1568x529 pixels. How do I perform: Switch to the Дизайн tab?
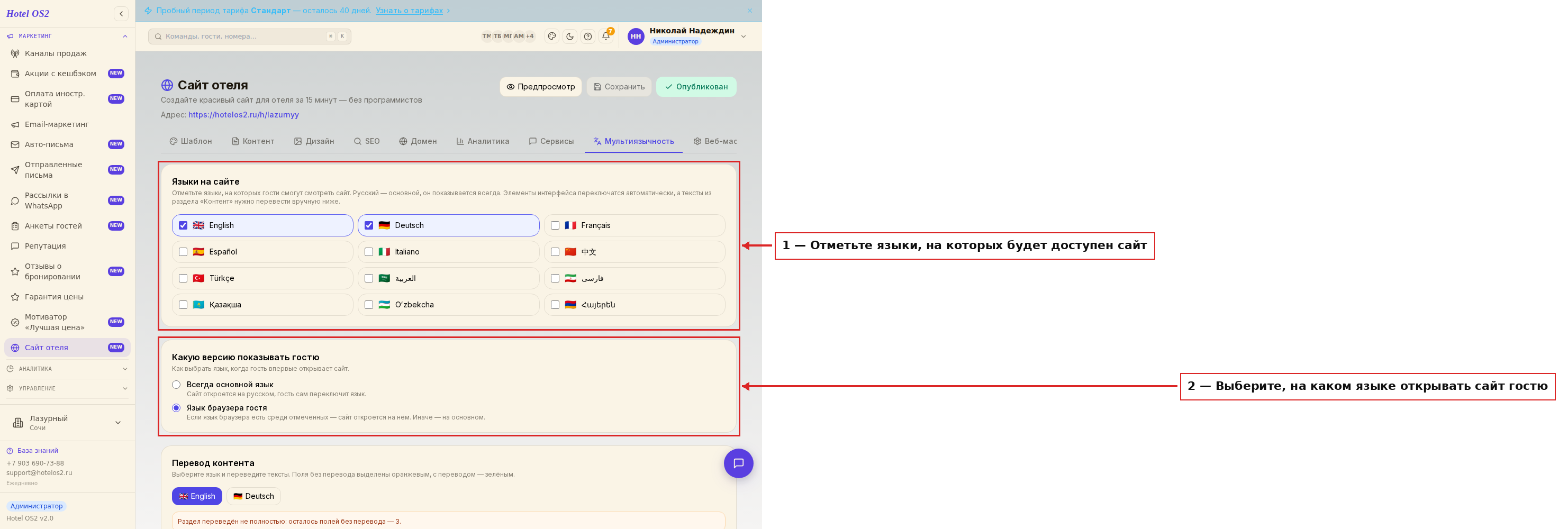click(314, 141)
